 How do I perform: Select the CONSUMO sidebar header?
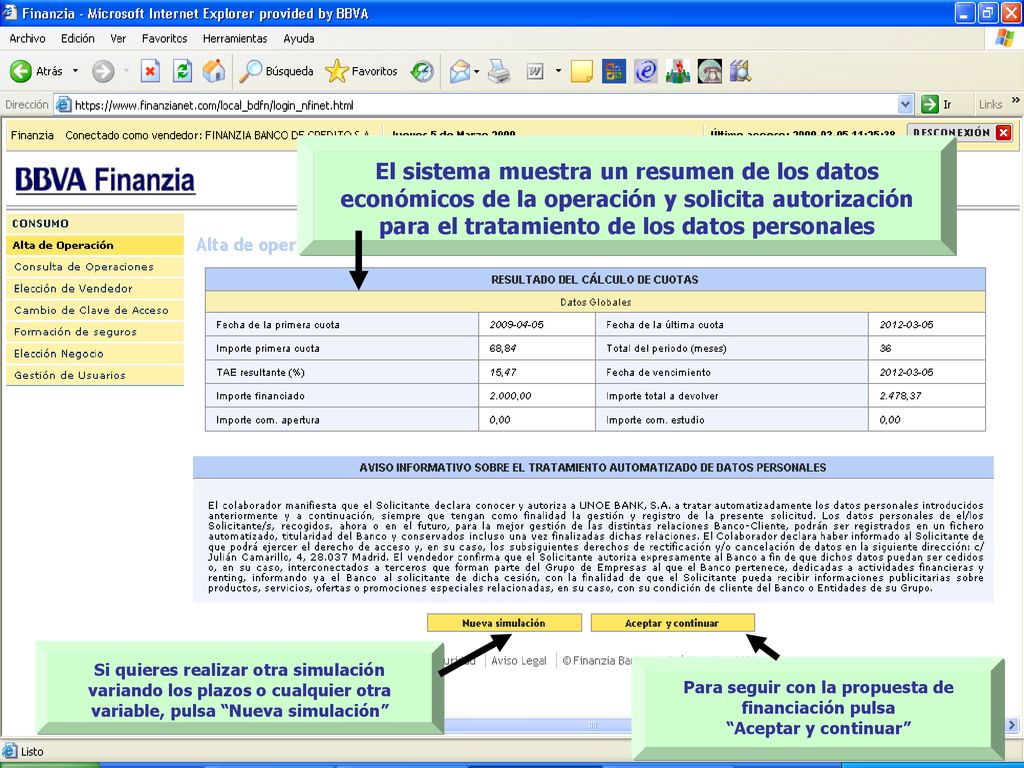click(x=95, y=223)
